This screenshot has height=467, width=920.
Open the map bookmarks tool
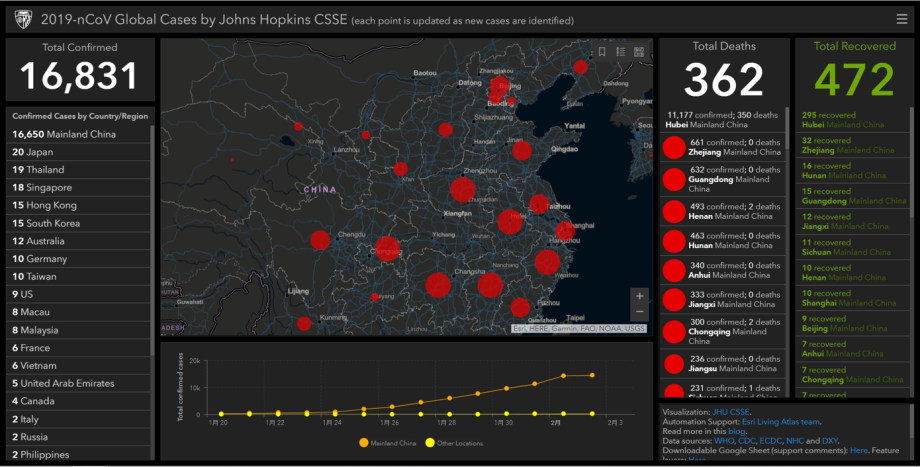[x=602, y=52]
